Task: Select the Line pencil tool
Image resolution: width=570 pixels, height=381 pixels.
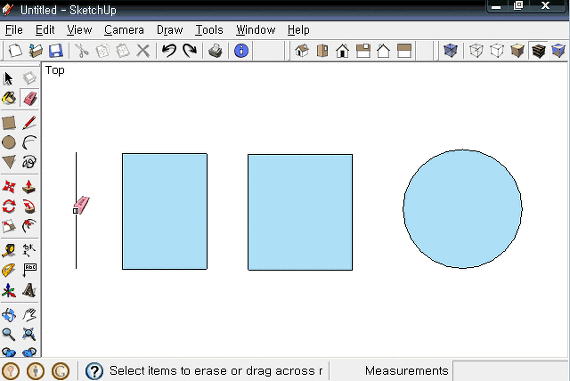Action: 29,123
